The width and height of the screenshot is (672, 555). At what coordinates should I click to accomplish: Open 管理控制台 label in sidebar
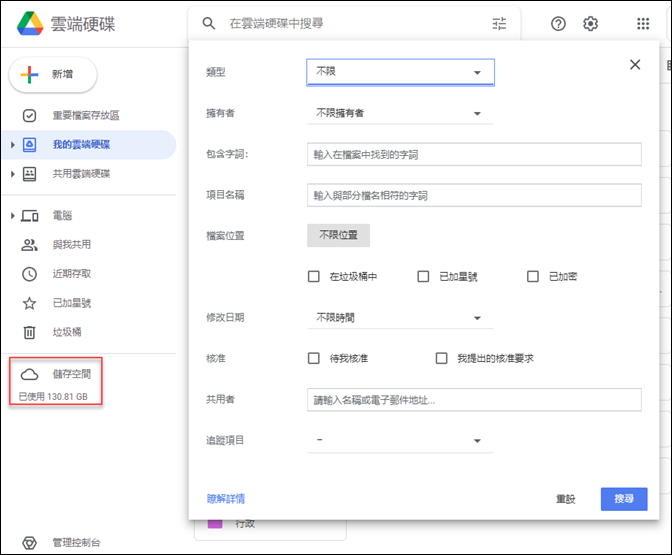76,543
